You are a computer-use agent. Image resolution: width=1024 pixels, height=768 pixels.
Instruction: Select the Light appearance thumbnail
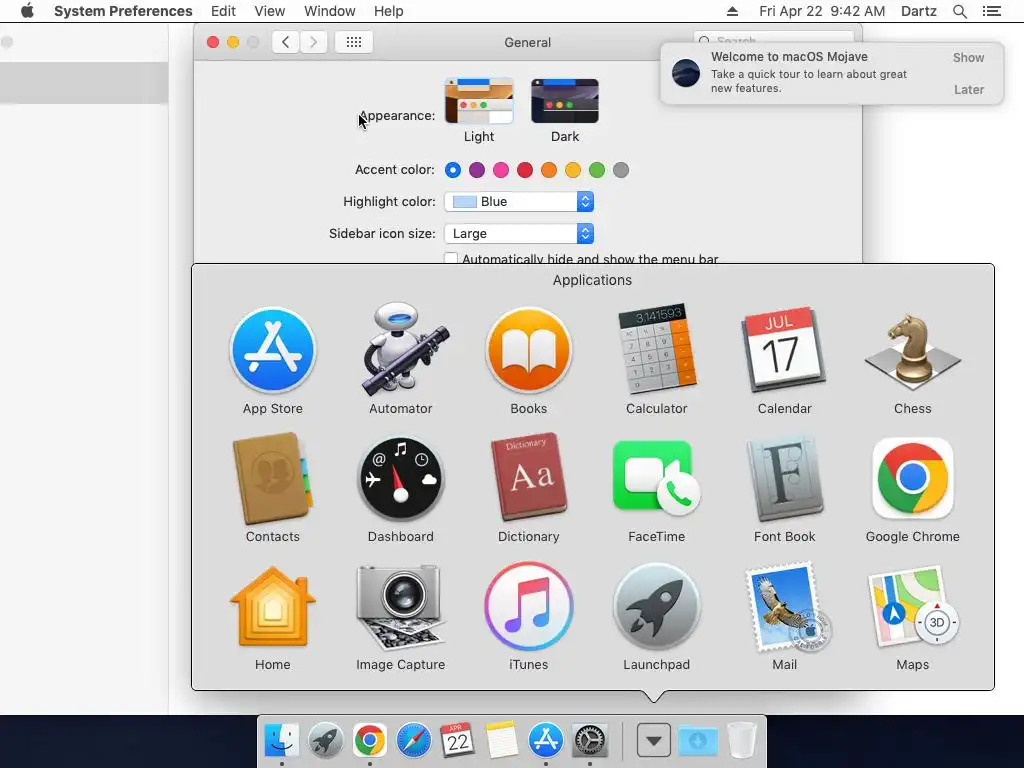479,101
